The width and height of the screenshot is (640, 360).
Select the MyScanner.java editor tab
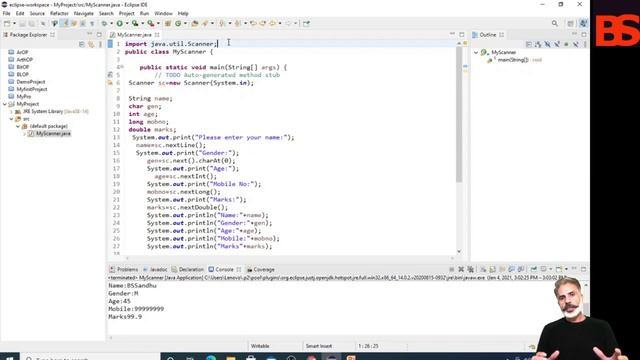134,35
